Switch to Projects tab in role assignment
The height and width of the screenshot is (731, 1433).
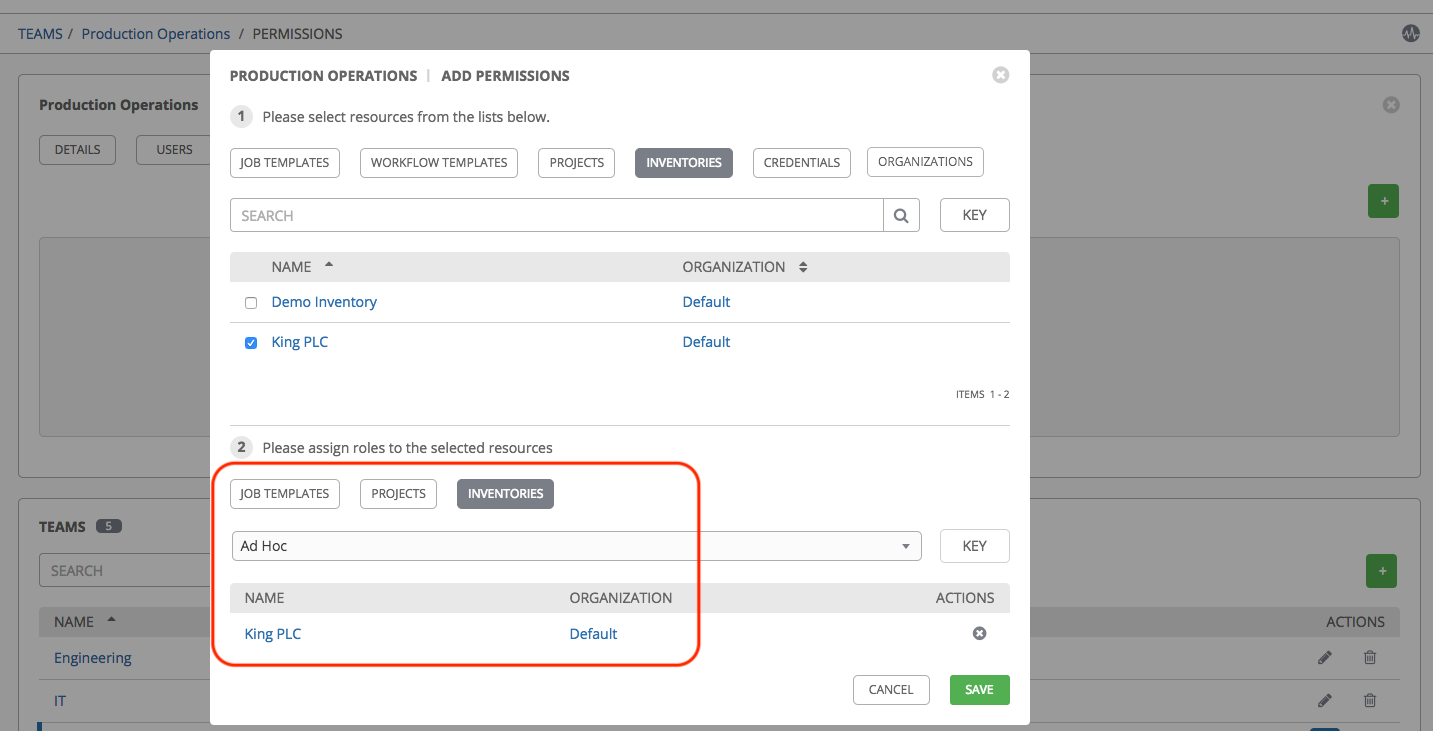pyautogui.click(x=398, y=494)
